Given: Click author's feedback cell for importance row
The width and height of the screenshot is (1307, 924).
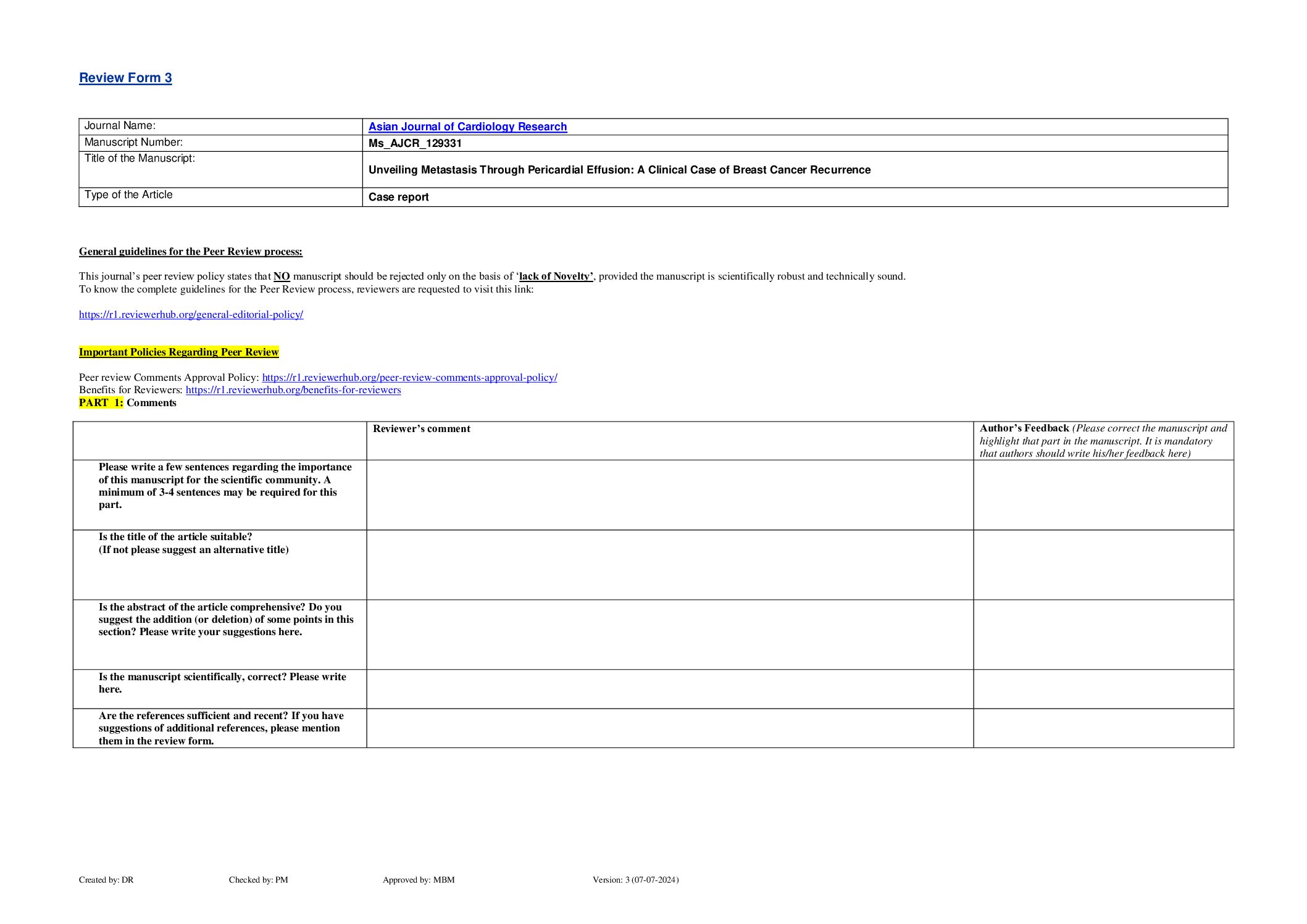Looking at the screenshot, I should (1103, 494).
